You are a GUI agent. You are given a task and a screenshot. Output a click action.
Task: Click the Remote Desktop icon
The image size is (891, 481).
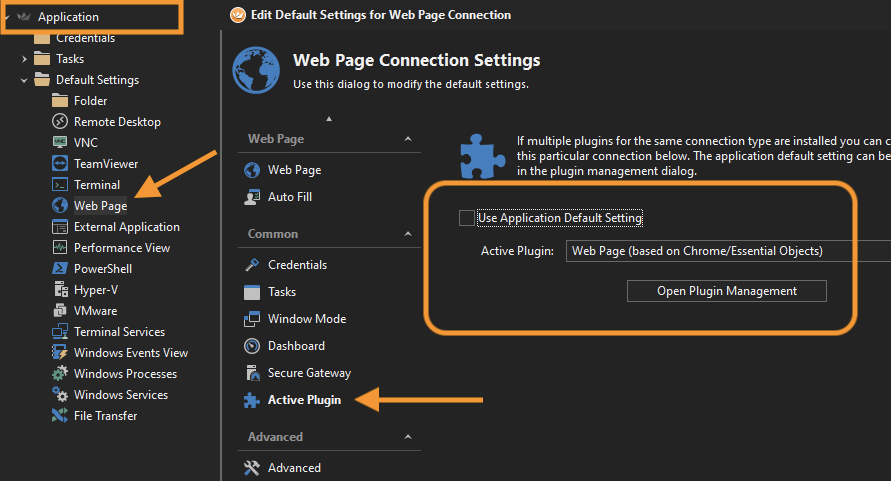click(59, 122)
